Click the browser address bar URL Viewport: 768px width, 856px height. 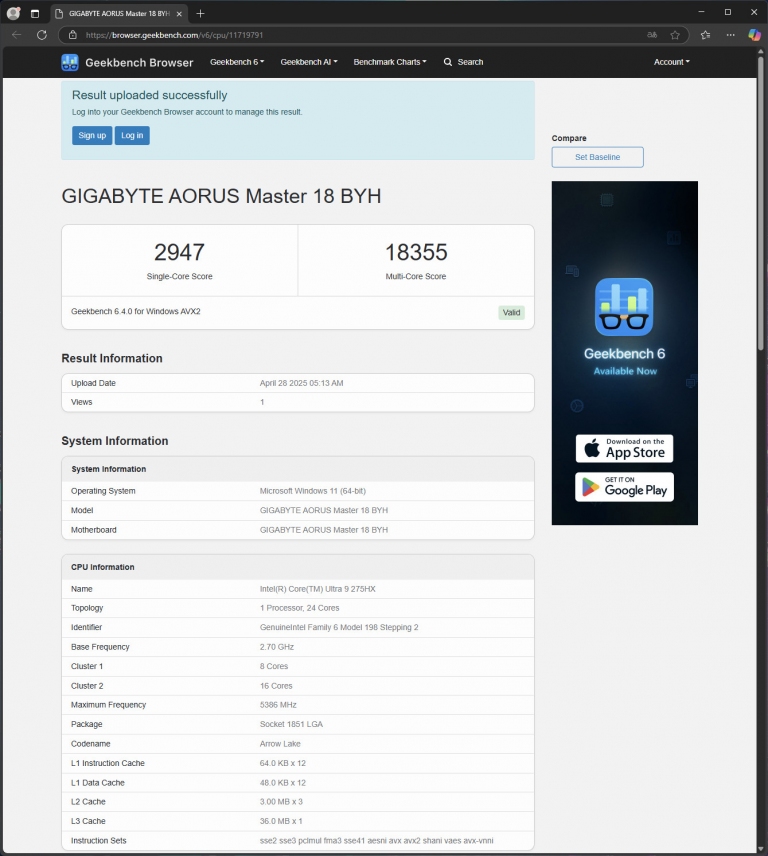pyautogui.click(x=174, y=35)
